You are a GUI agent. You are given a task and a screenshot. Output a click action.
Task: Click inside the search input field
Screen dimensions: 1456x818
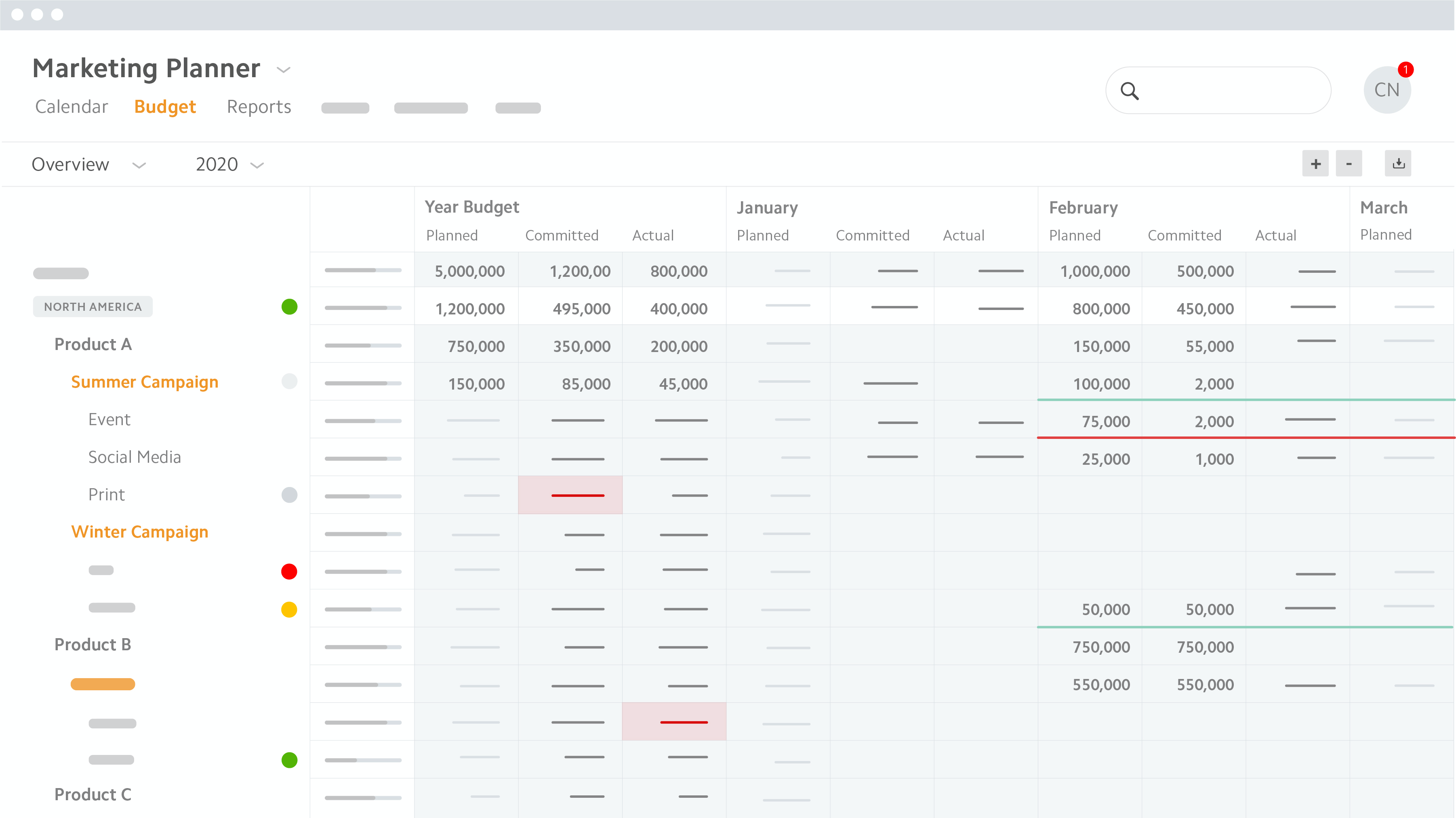pyautogui.click(x=1232, y=91)
